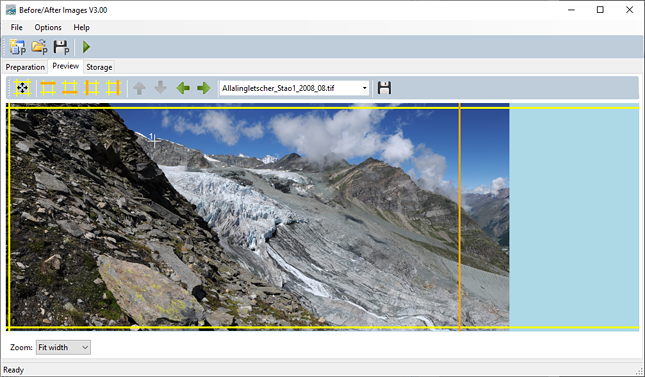Screen dimensions: 645x377
Task: Open the Allalingletscher image file dropdown
Action: [294, 88]
